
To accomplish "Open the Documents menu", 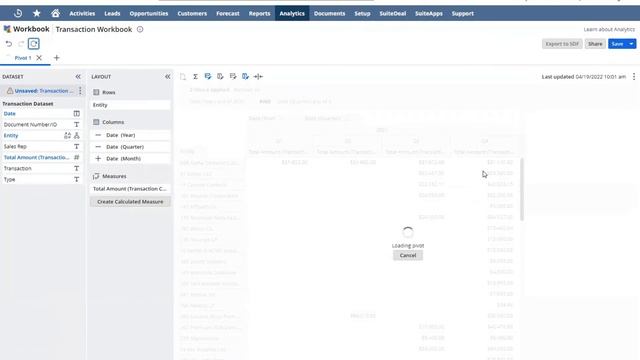I will coord(329,13).
